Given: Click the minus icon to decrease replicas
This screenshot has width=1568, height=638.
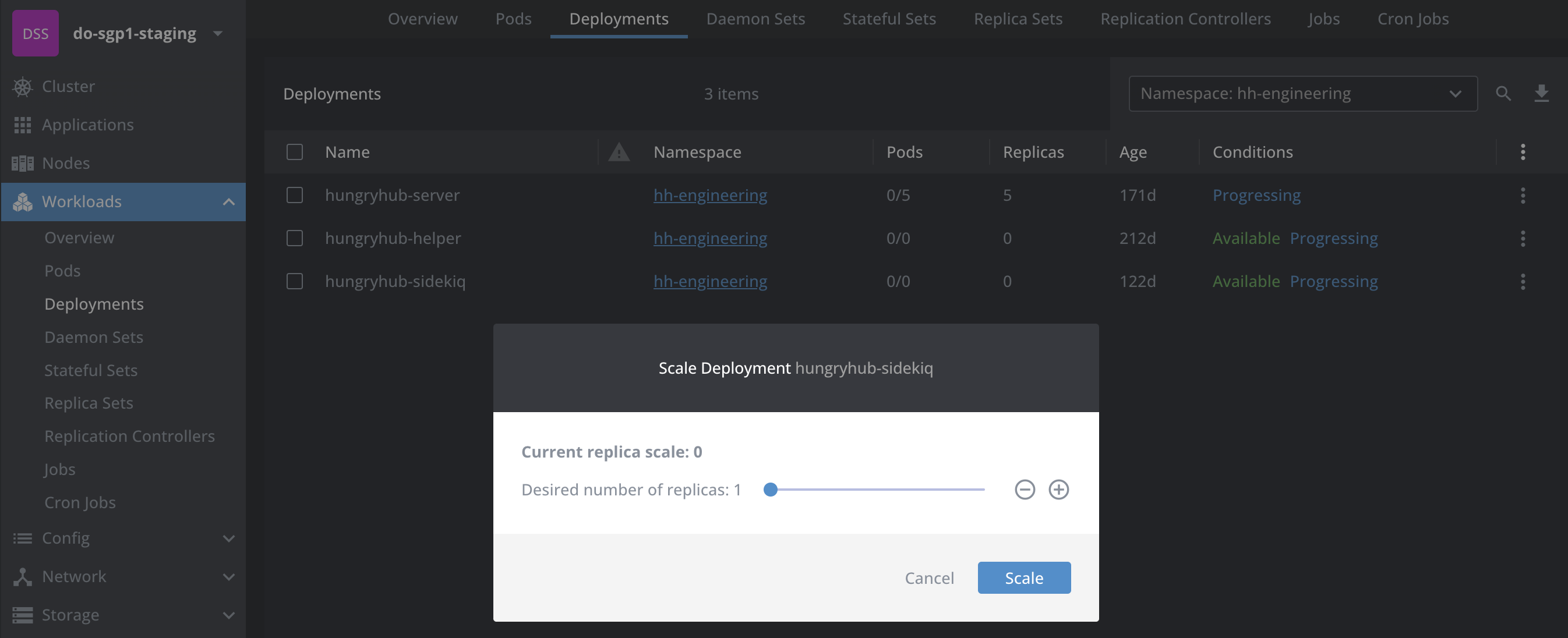Looking at the screenshot, I should click(x=1025, y=490).
